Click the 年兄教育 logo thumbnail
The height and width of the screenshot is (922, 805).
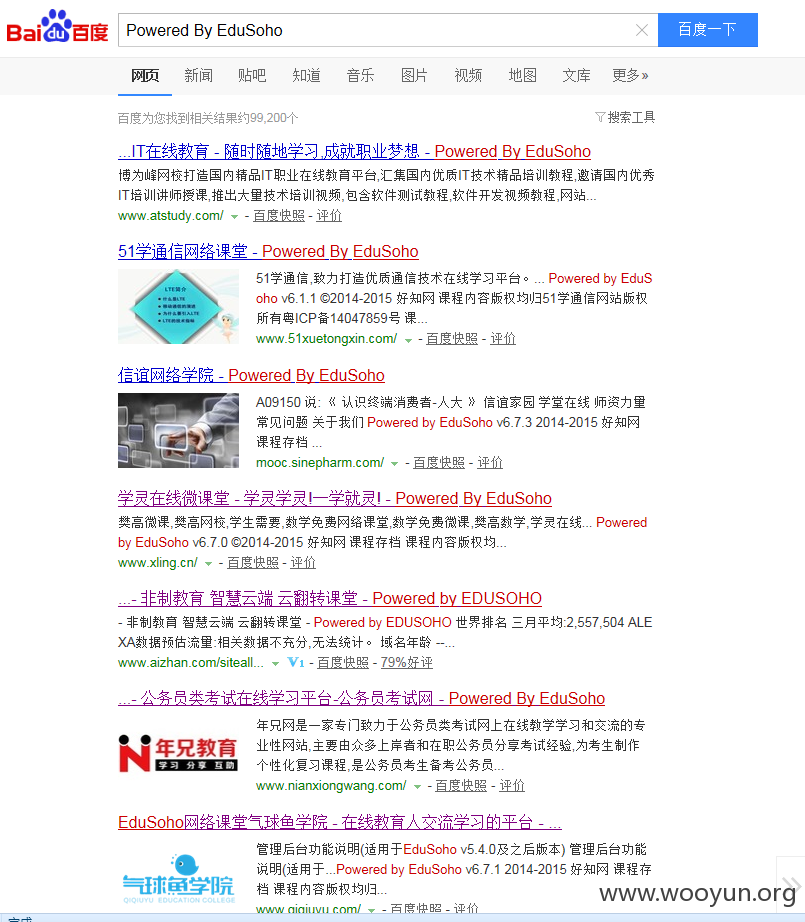point(178,753)
